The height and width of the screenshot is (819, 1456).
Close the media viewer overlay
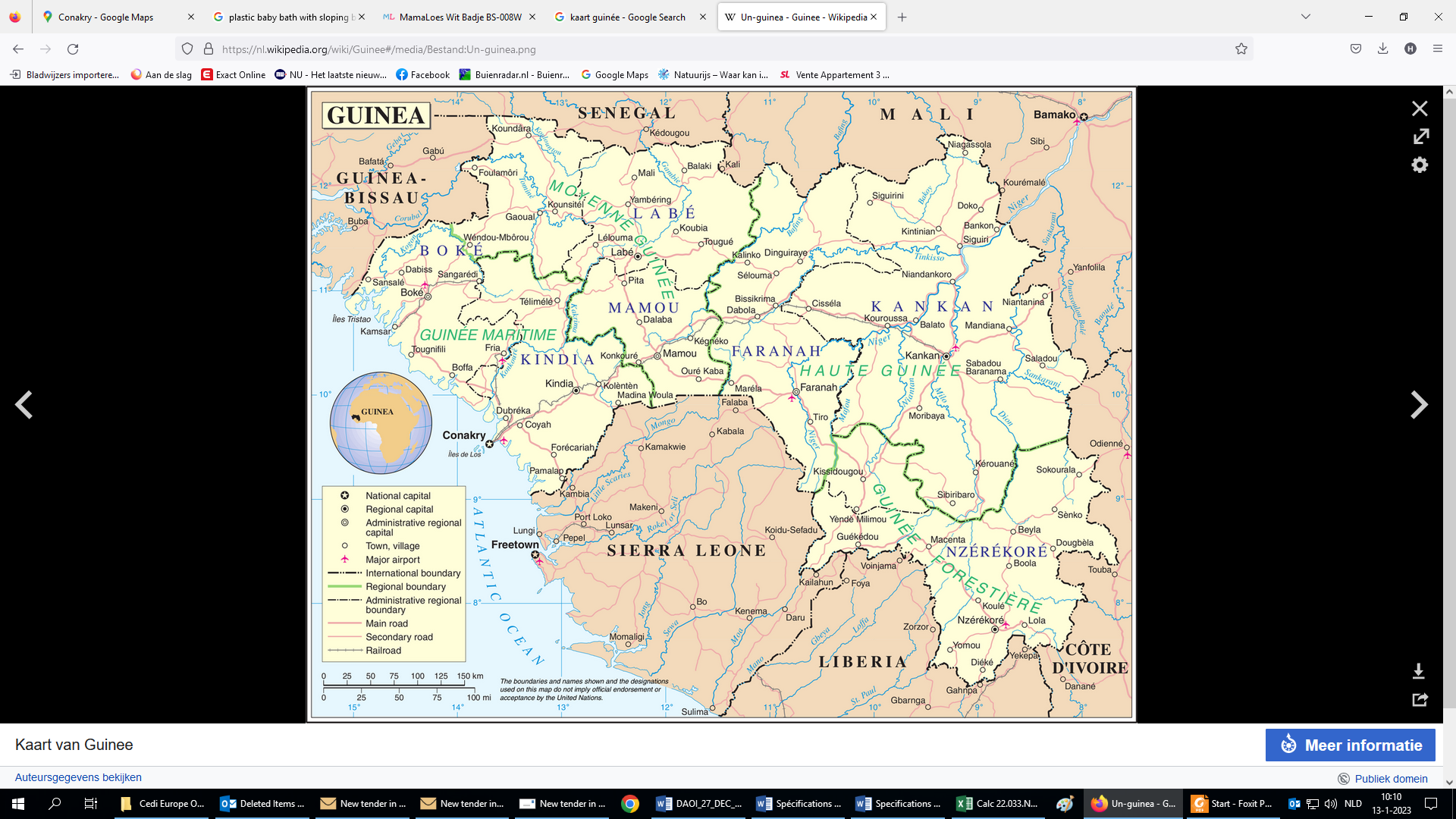pyautogui.click(x=1420, y=108)
